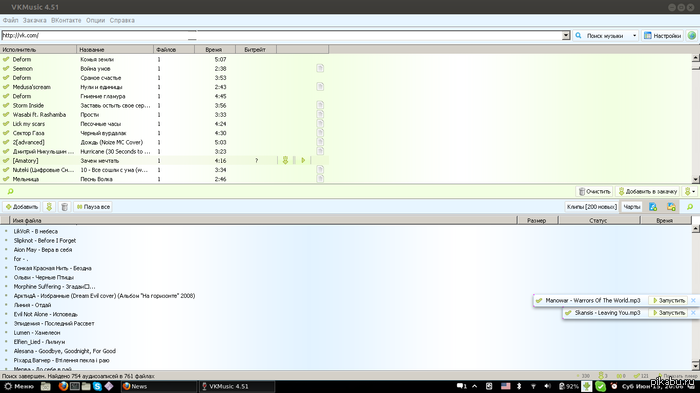Open Skype icon in the taskbar

(97, 386)
